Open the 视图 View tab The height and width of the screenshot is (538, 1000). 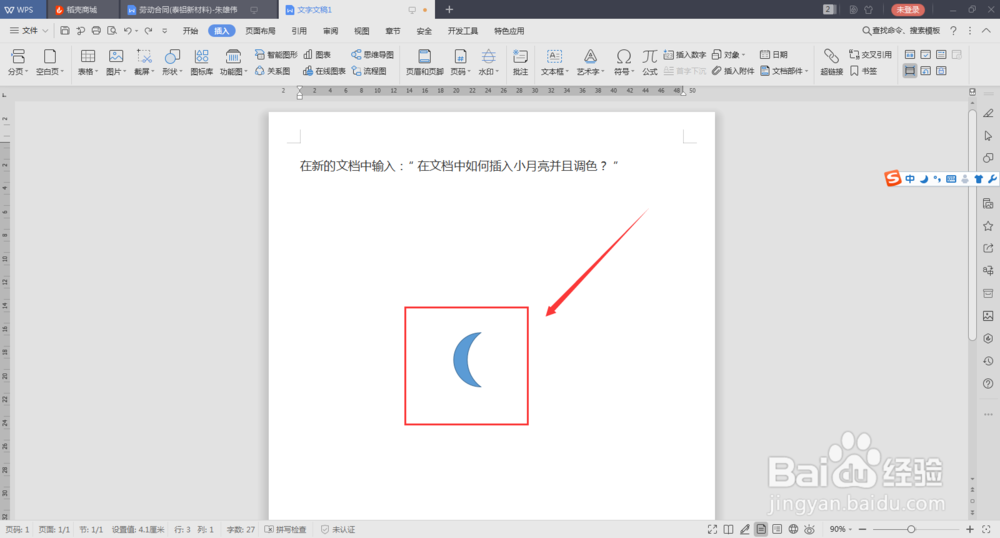[362, 31]
